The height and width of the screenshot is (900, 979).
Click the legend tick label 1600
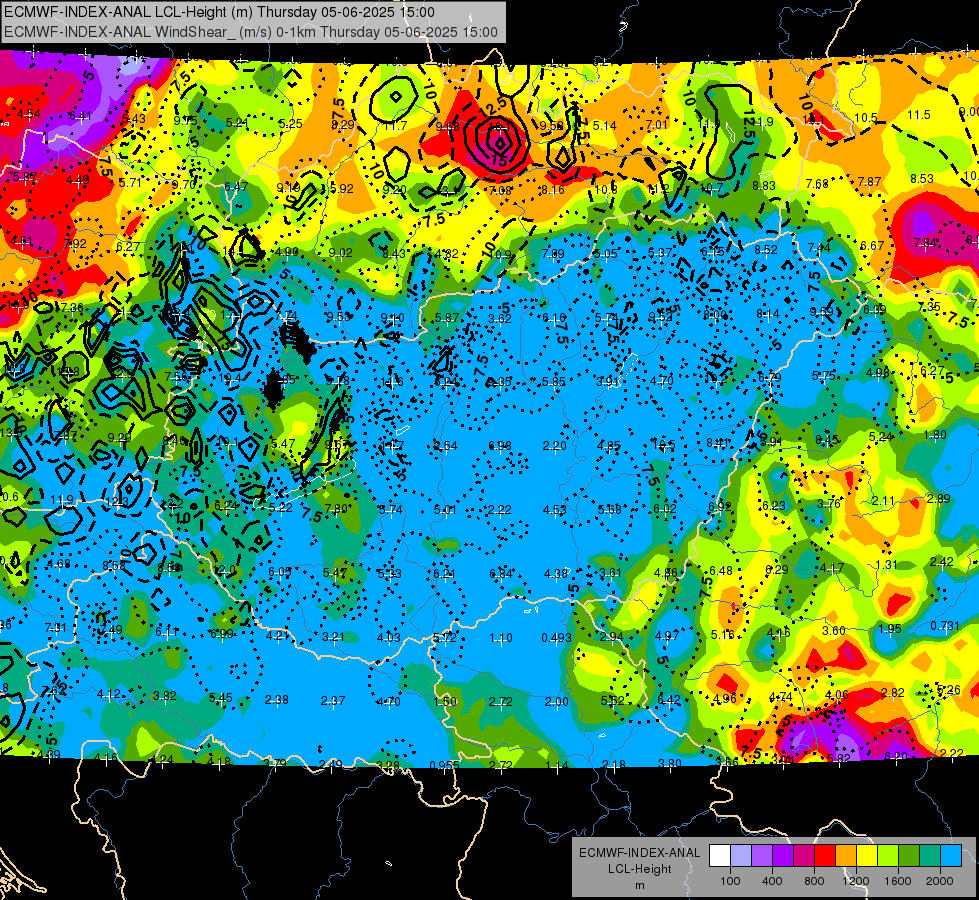point(898,881)
